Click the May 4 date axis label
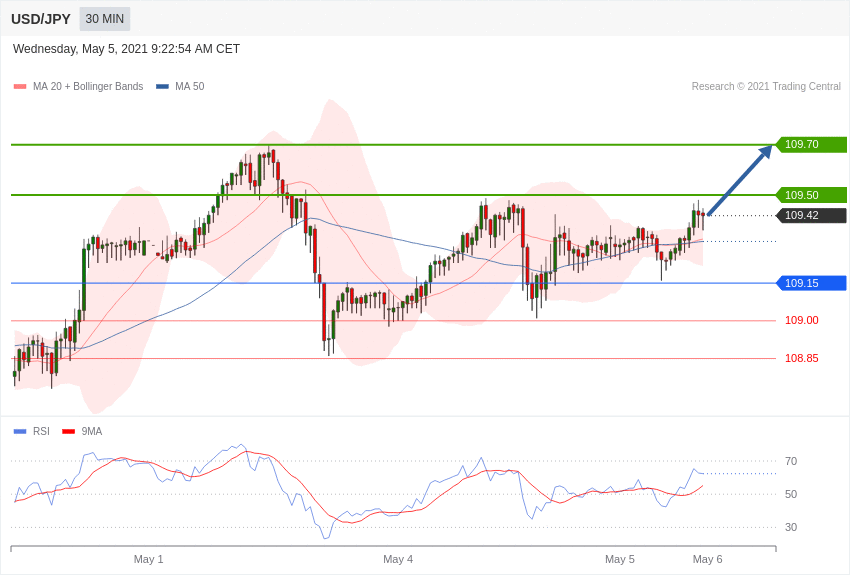 (398, 559)
